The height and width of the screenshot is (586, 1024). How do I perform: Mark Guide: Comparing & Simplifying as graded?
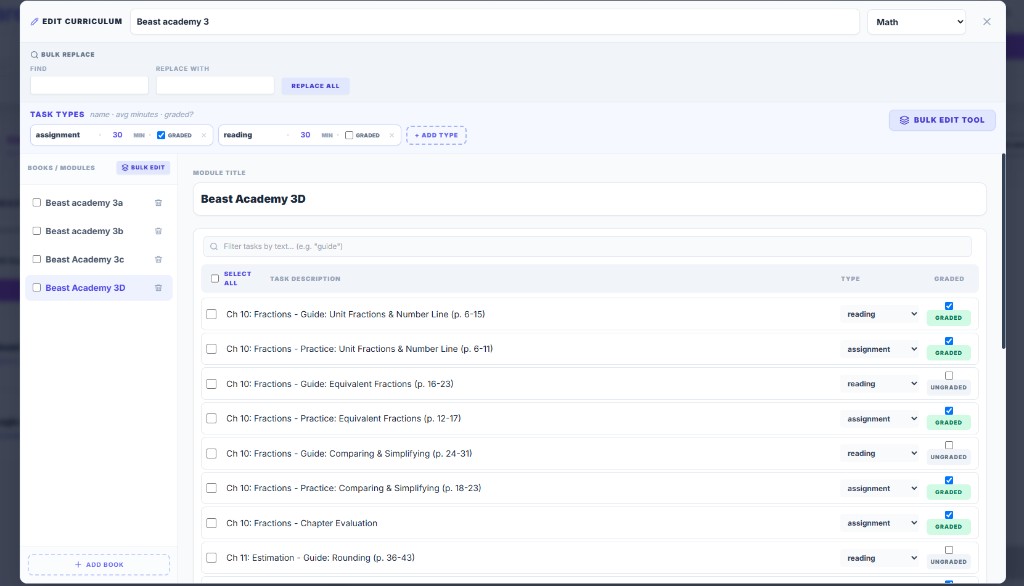coord(949,446)
